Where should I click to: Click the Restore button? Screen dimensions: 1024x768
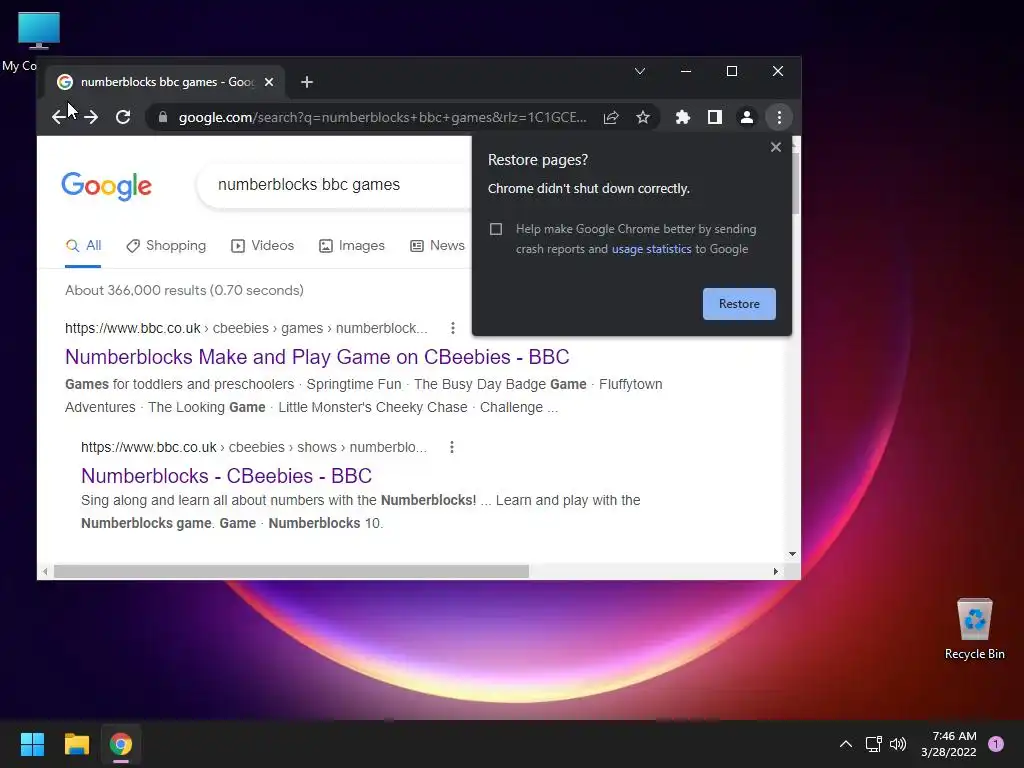(739, 304)
